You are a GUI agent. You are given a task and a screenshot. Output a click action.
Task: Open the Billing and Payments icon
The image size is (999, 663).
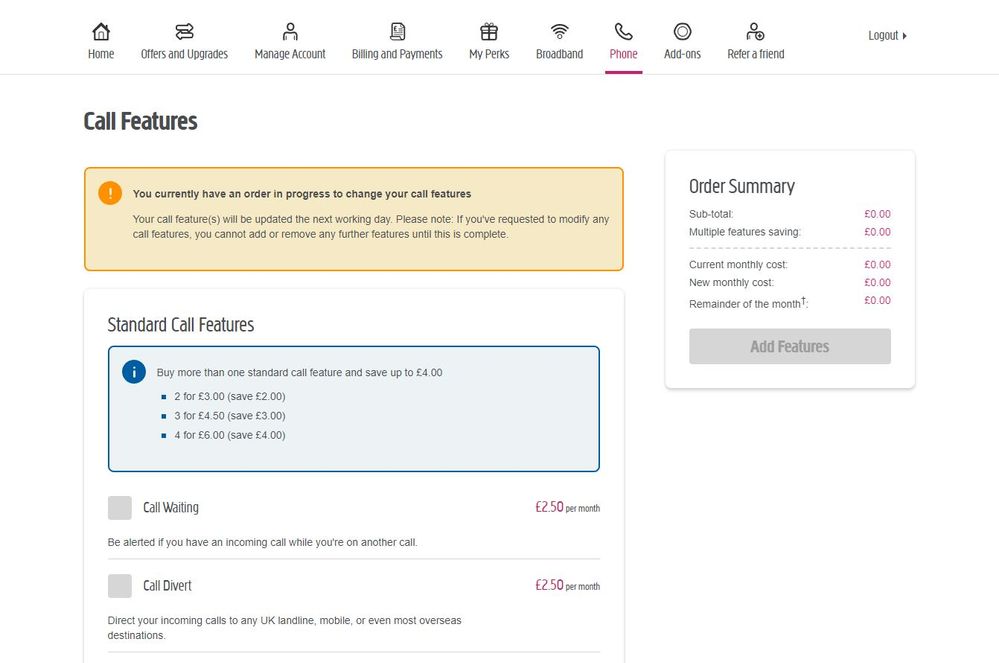coord(397,32)
